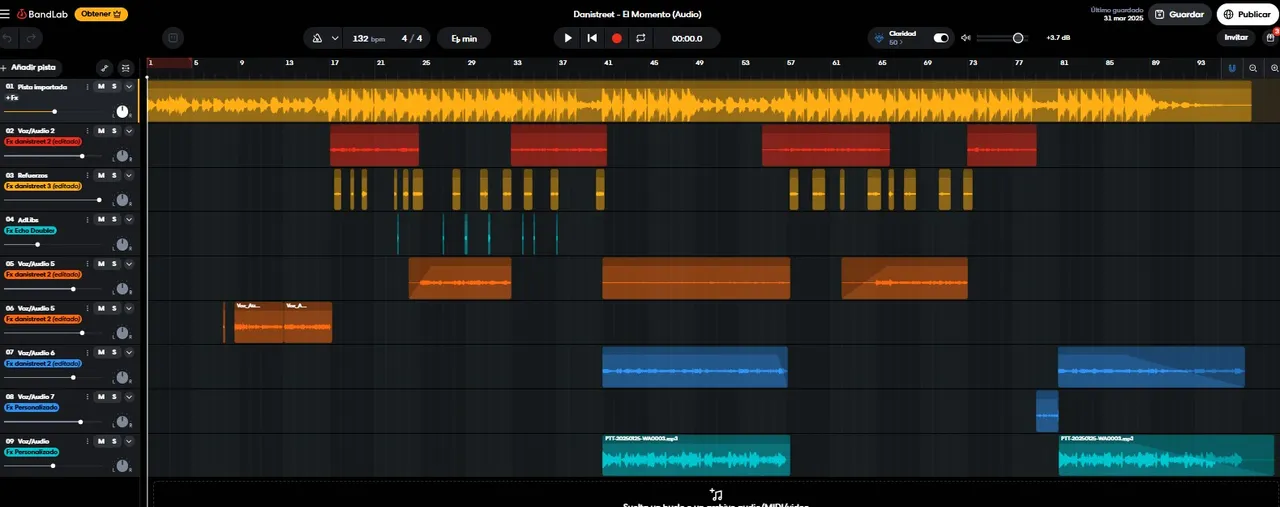
Task: Open the automation tool icon
Action: tap(104, 68)
